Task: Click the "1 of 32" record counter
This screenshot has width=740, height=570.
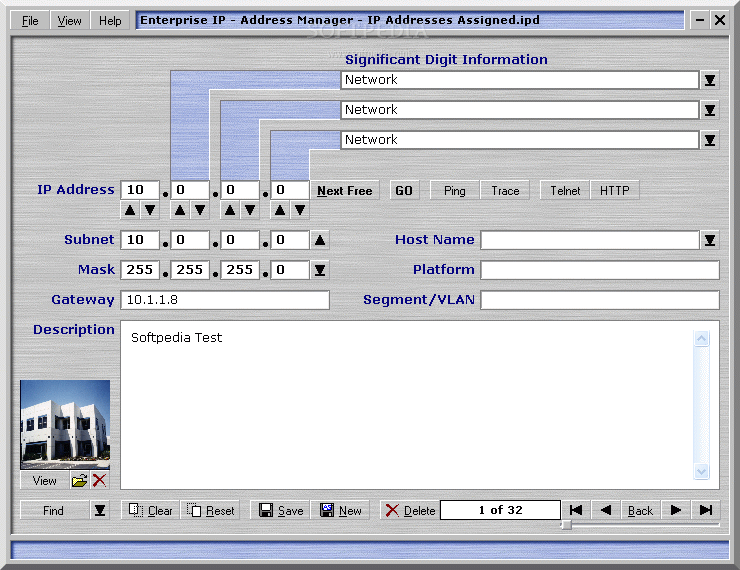Action: click(500, 510)
